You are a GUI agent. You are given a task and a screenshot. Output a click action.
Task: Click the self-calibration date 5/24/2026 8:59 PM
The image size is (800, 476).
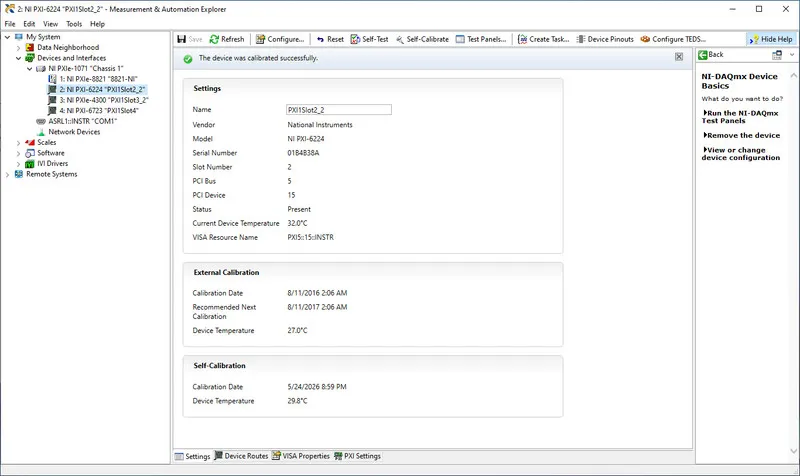pos(317,387)
